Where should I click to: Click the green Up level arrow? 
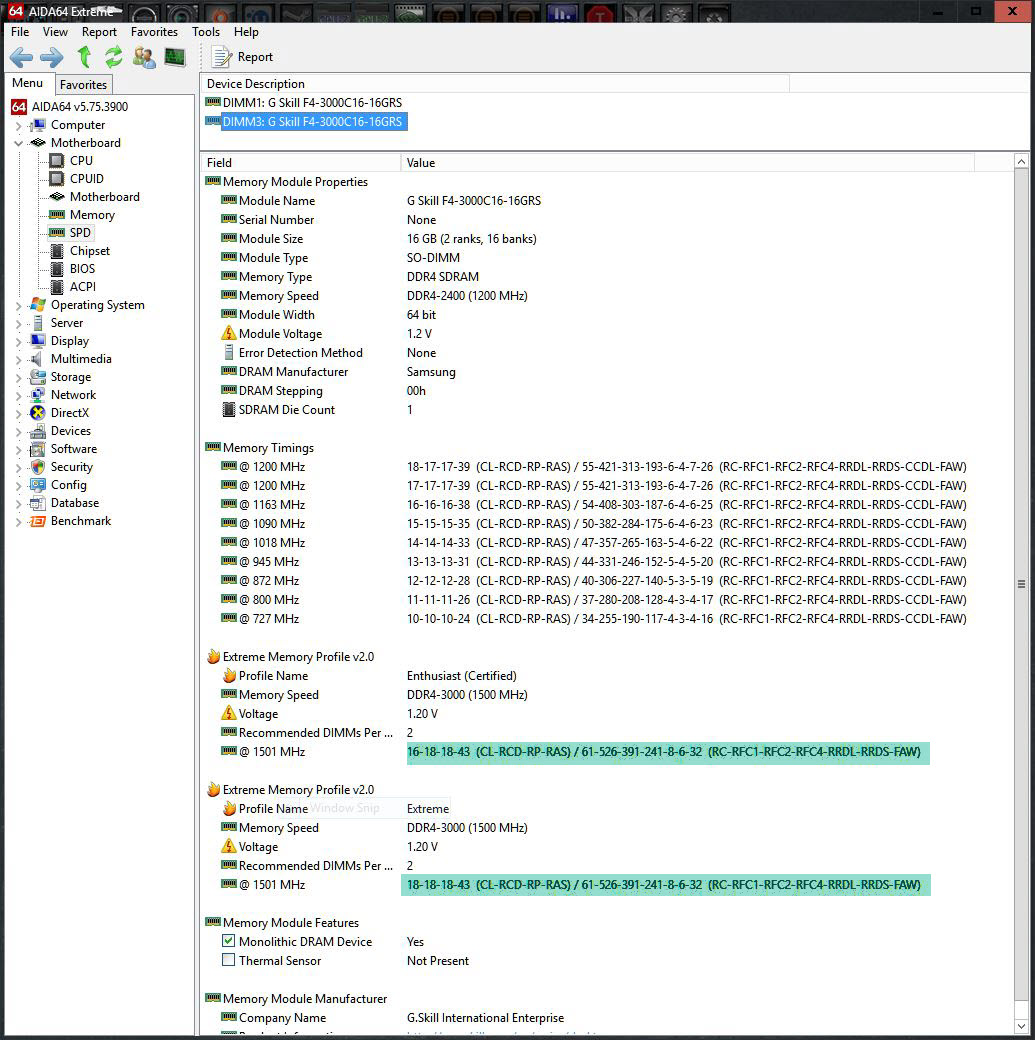pos(84,57)
